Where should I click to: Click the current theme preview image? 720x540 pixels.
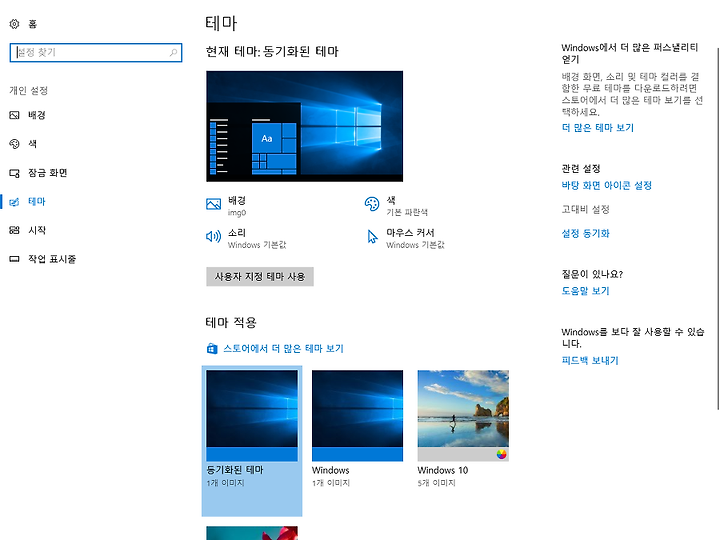[304, 126]
